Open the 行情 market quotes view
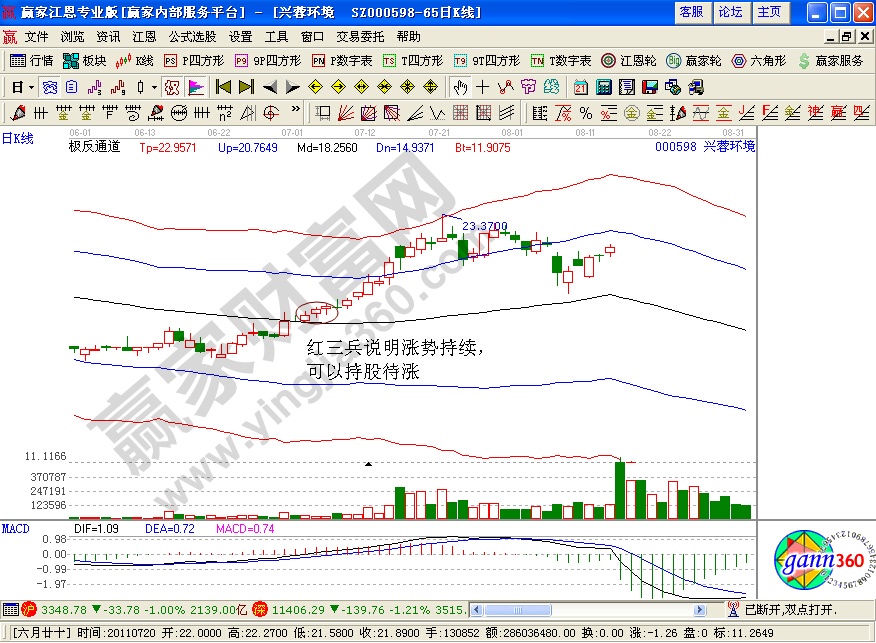This screenshot has height=643, width=876. [32, 60]
